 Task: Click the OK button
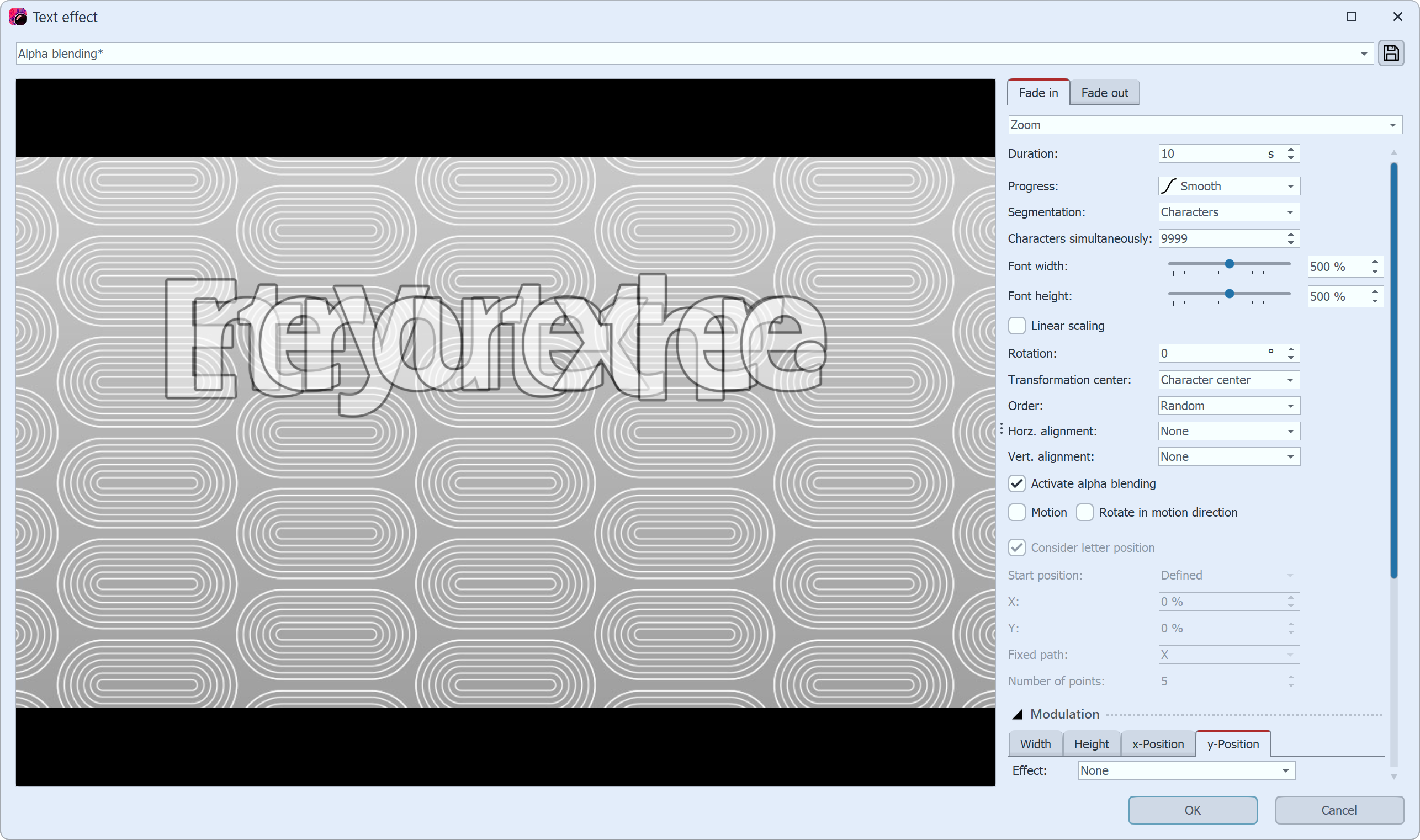click(1192, 810)
